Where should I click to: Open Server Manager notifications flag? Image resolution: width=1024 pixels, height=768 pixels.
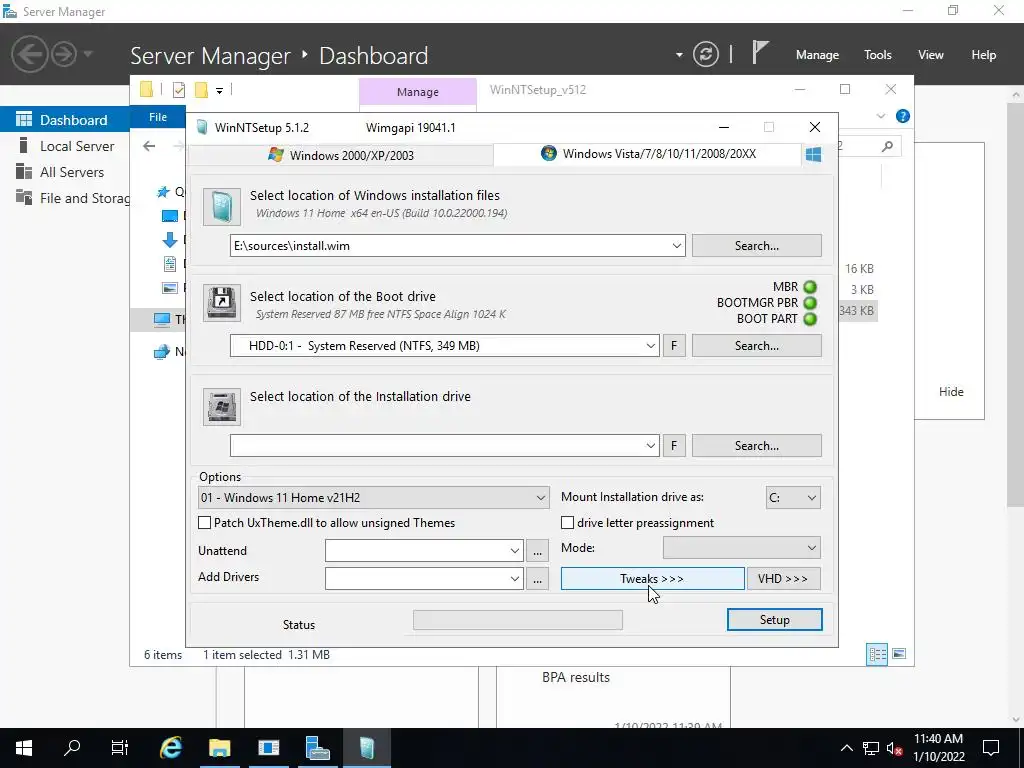[x=759, y=52]
